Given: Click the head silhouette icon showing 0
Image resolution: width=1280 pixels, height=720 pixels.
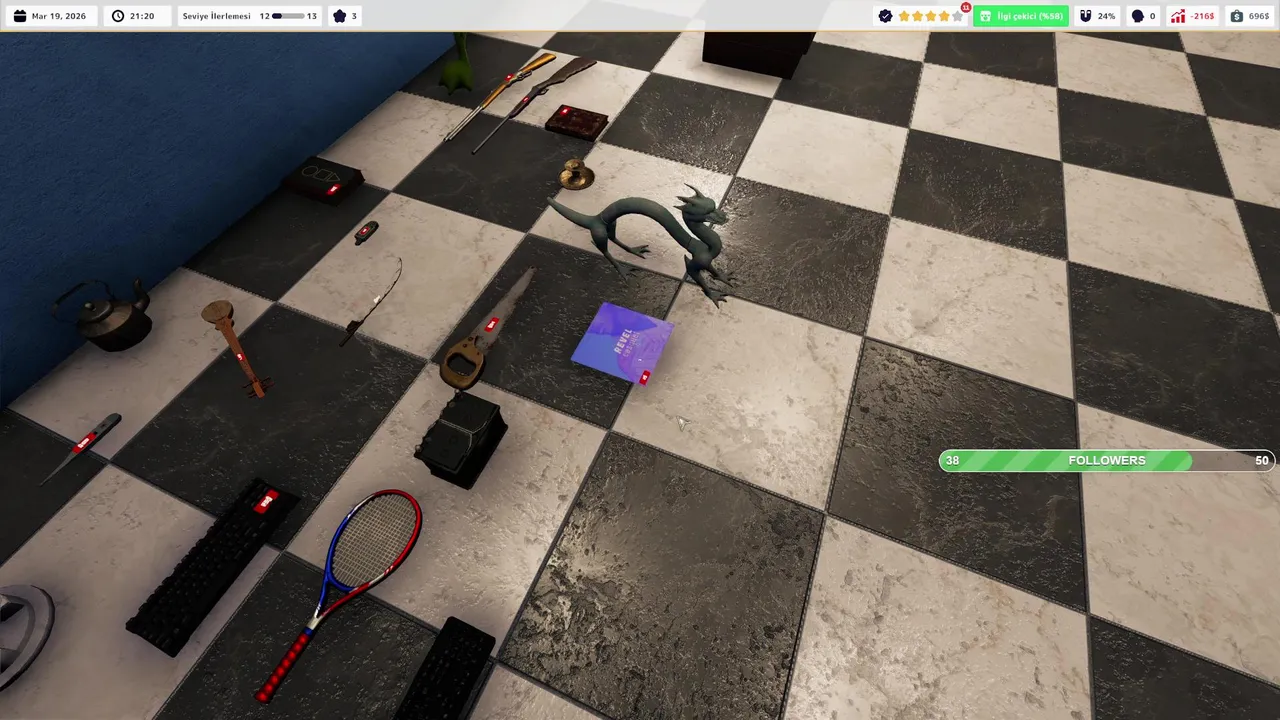Looking at the screenshot, I should (1137, 16).
